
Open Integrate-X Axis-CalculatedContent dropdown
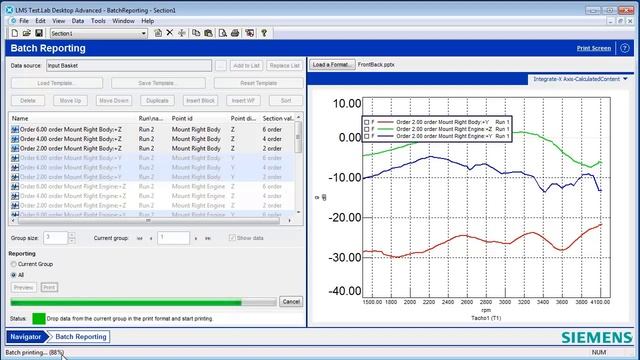pyautogui.click(x=625, y=79)
